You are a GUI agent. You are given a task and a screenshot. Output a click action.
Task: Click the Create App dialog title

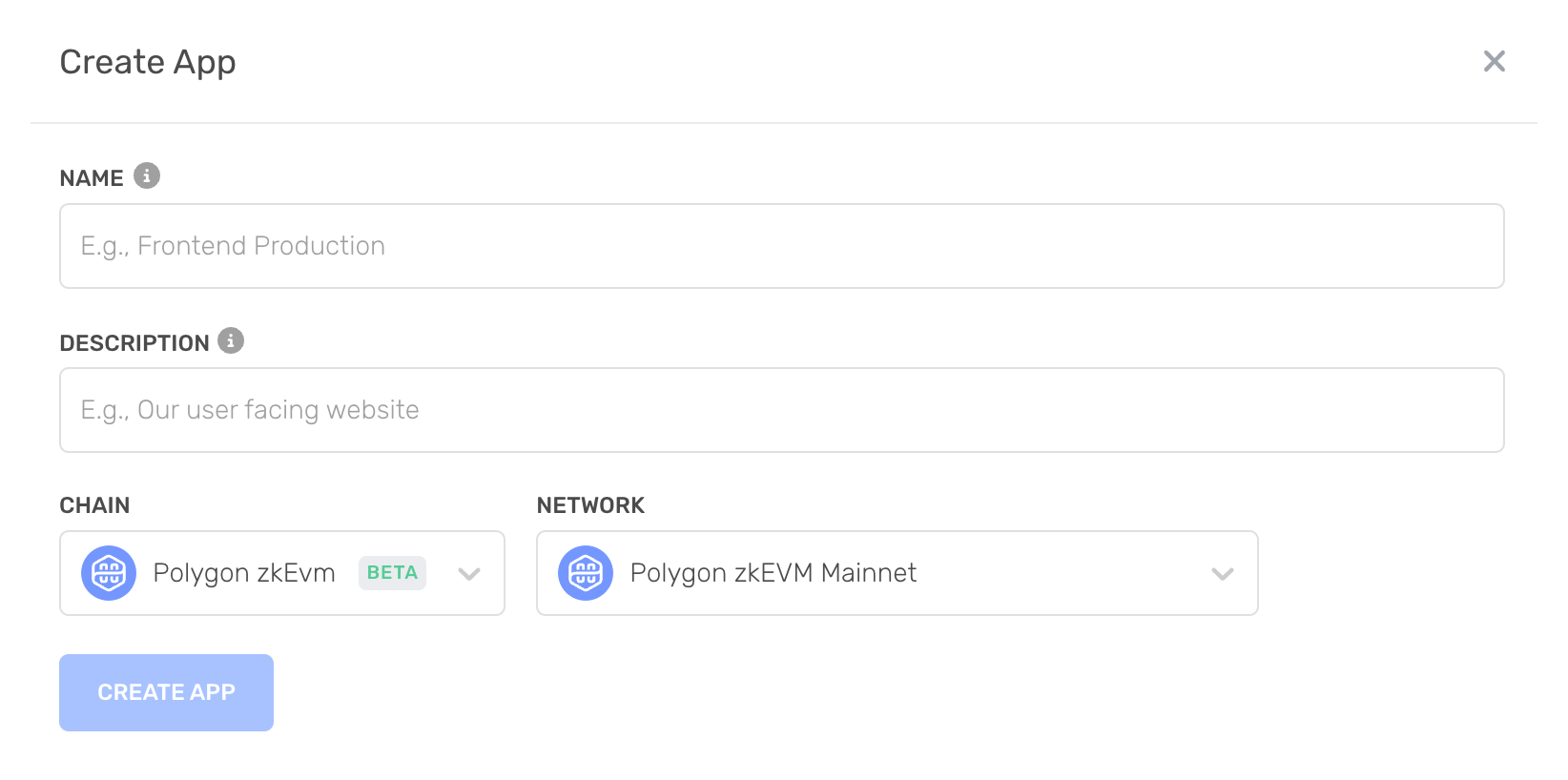click(x=148, y=63)
